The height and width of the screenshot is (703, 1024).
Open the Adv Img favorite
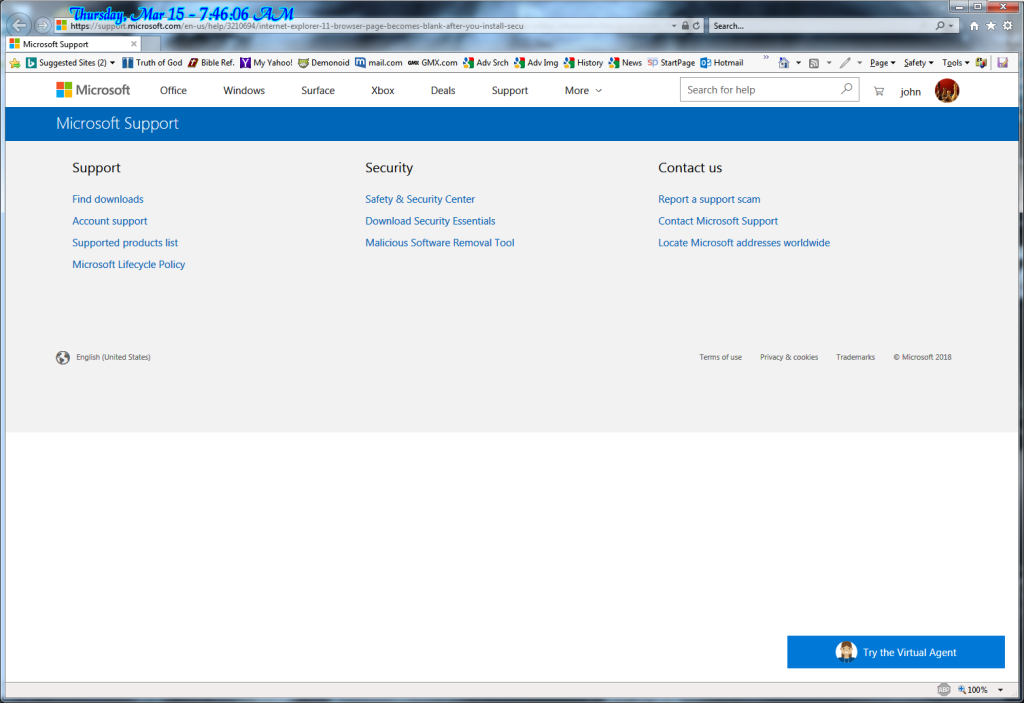coord(536,63)
